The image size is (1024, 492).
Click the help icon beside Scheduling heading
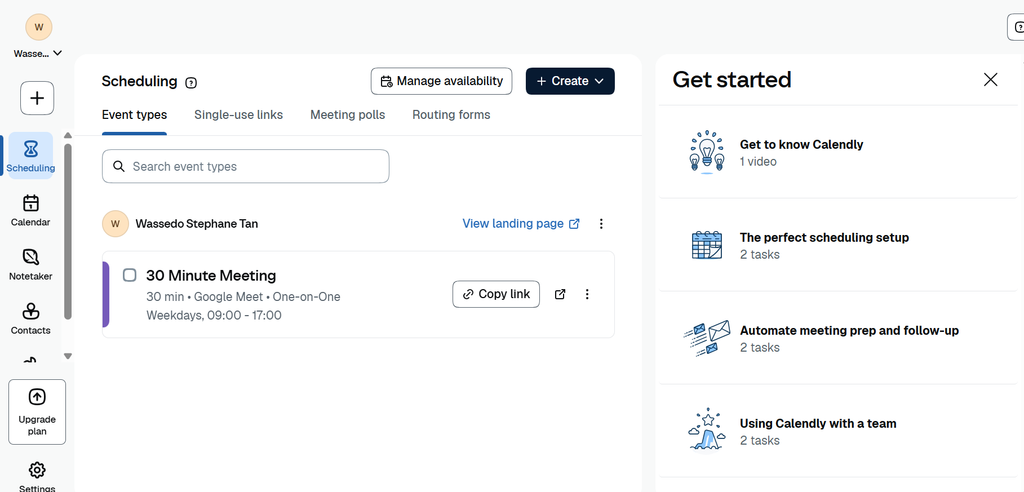tap(191, 83)
